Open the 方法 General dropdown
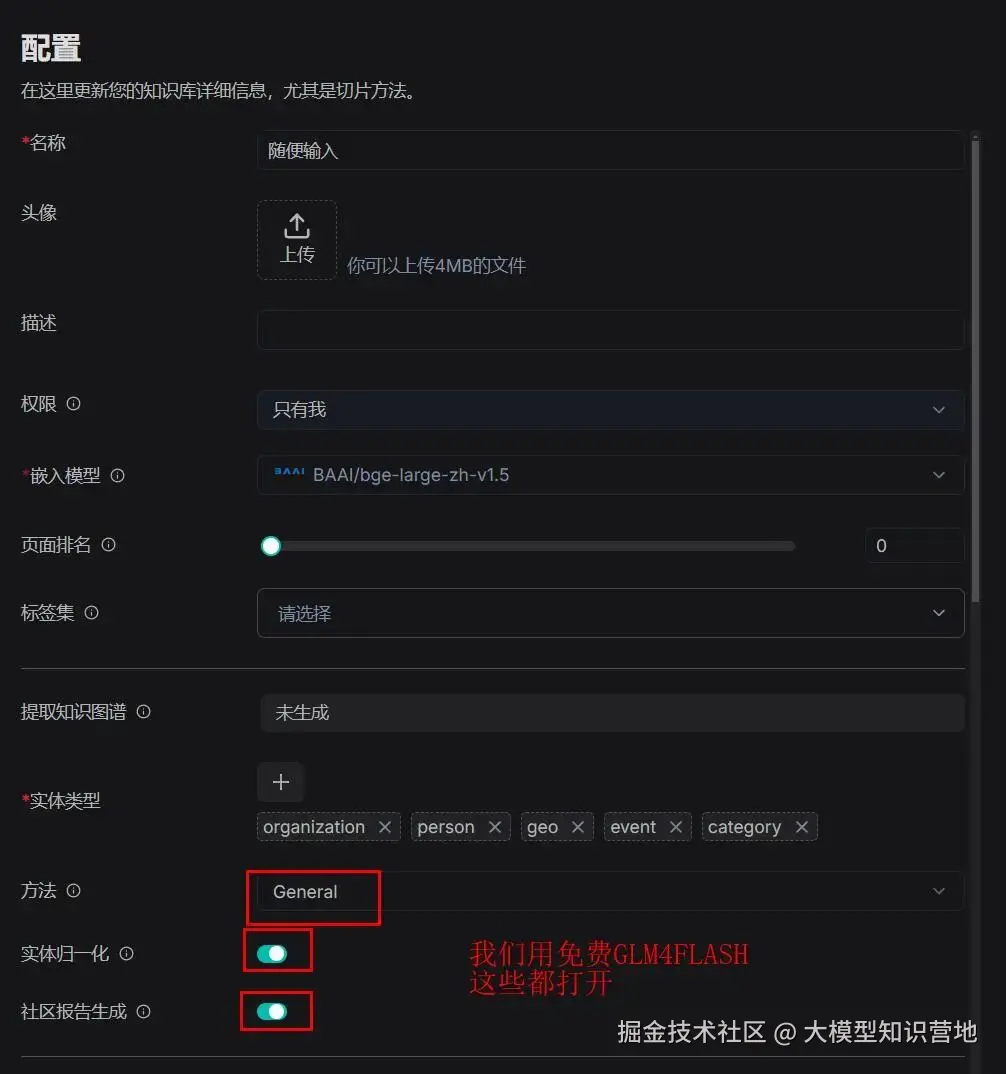Viewport: 1006px width, 1074px height. (611, 891)
